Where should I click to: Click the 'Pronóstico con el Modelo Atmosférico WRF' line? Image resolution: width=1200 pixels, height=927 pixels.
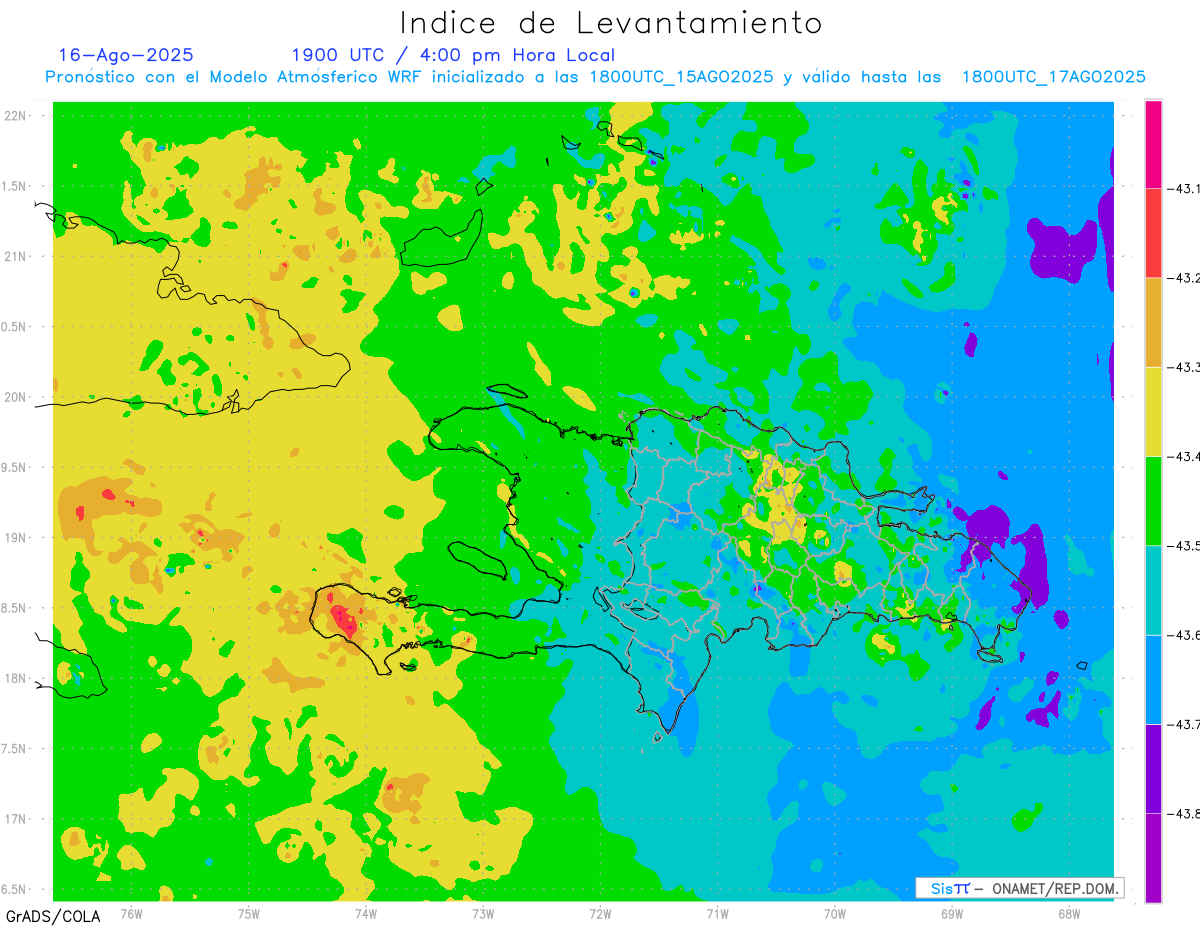tap(596, 77)
